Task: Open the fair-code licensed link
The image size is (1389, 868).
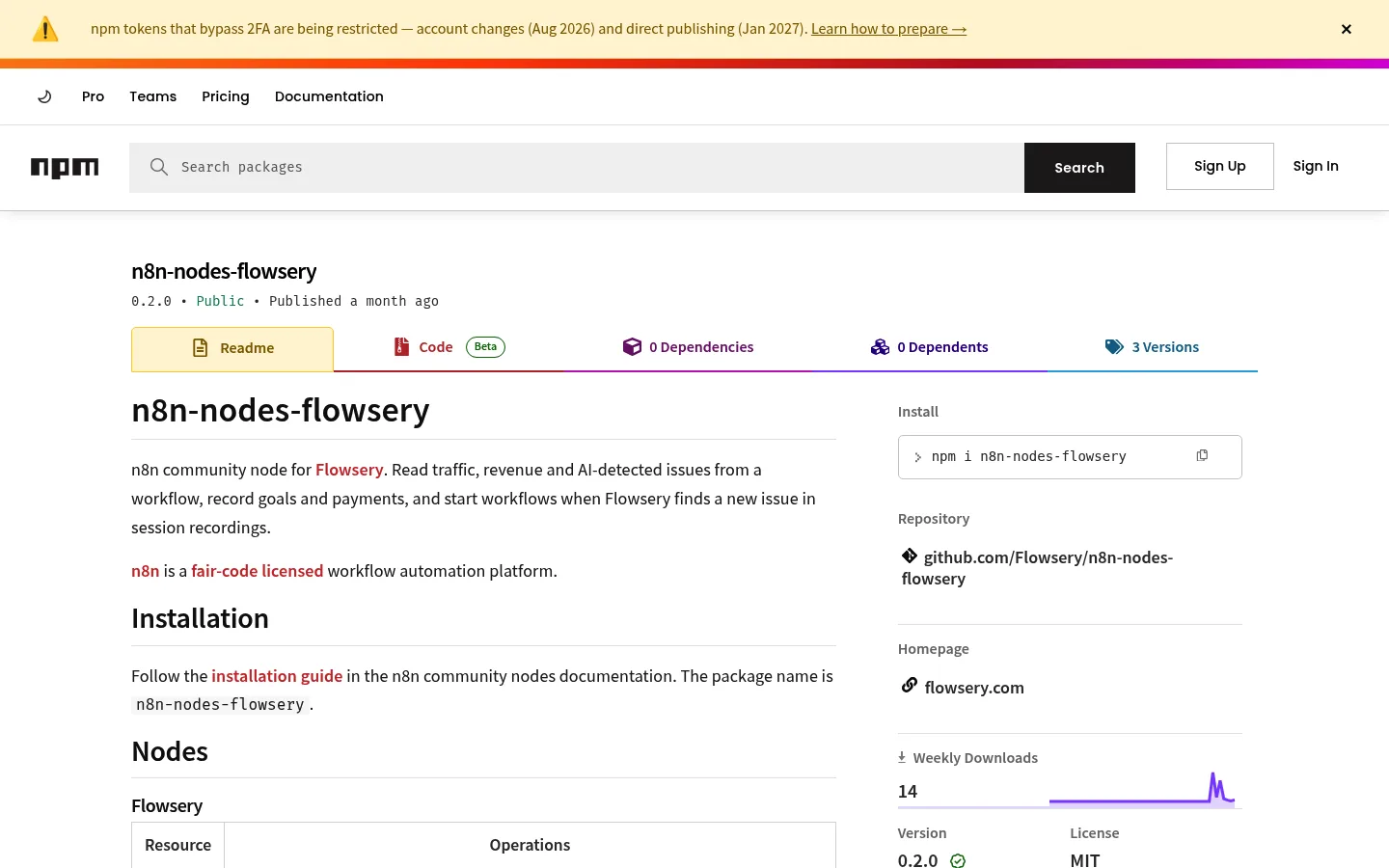Action: [258, 571]
